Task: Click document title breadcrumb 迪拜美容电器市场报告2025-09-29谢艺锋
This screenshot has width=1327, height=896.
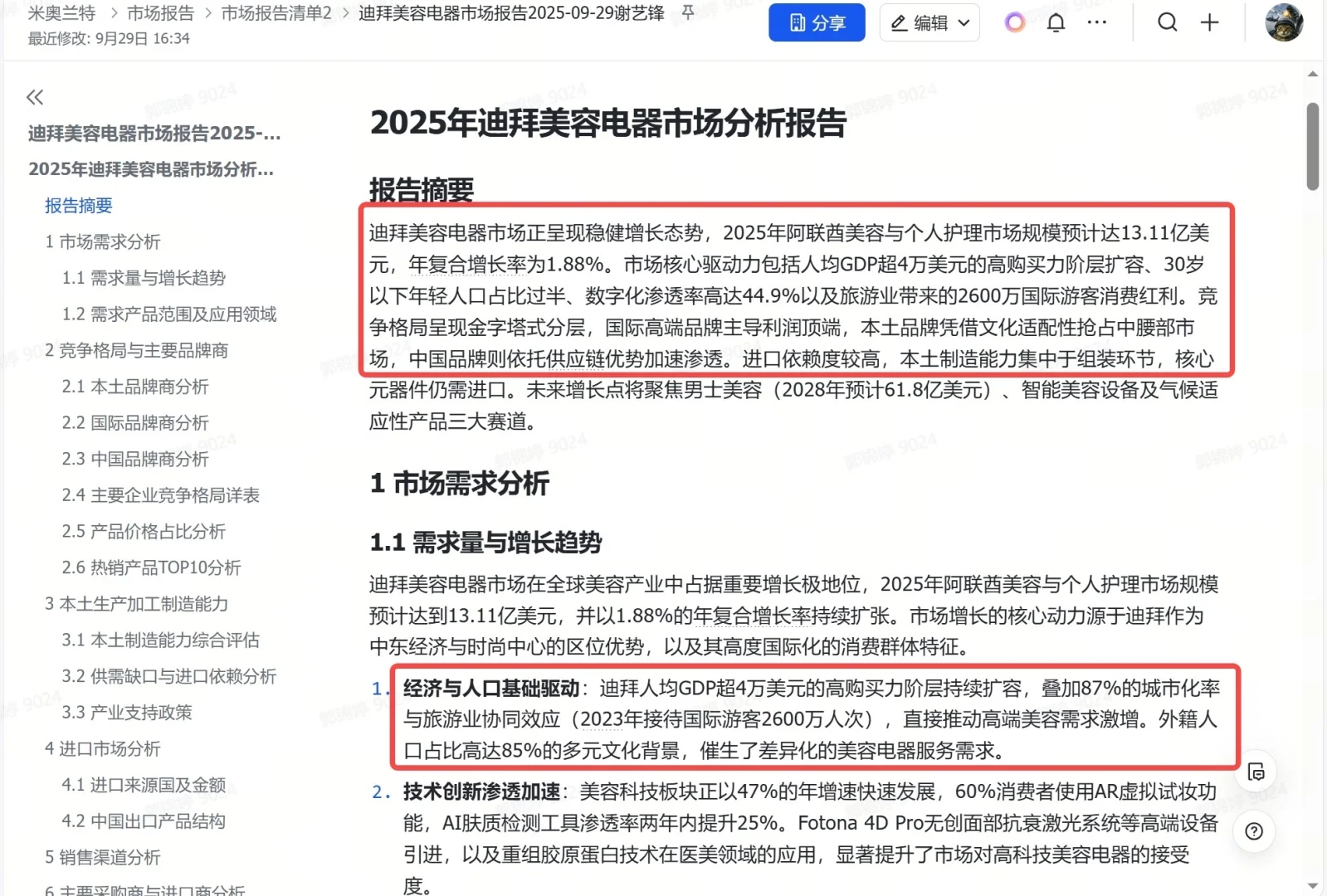Action: (x=511, y=13)
